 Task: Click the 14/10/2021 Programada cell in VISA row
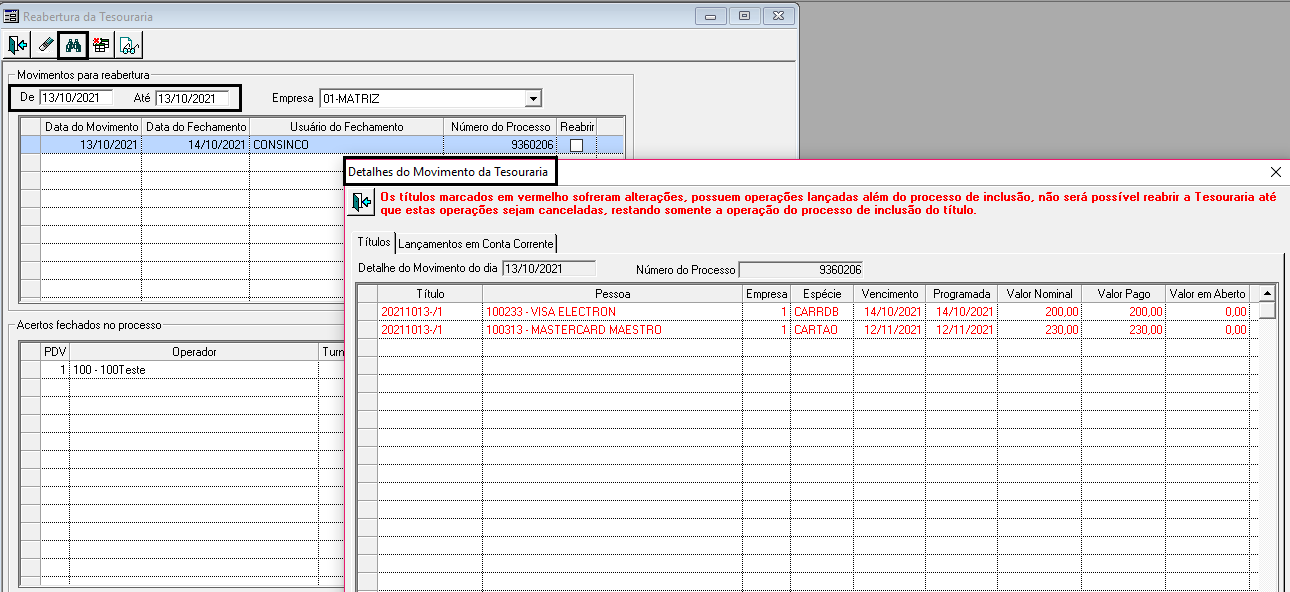[962, 311]
